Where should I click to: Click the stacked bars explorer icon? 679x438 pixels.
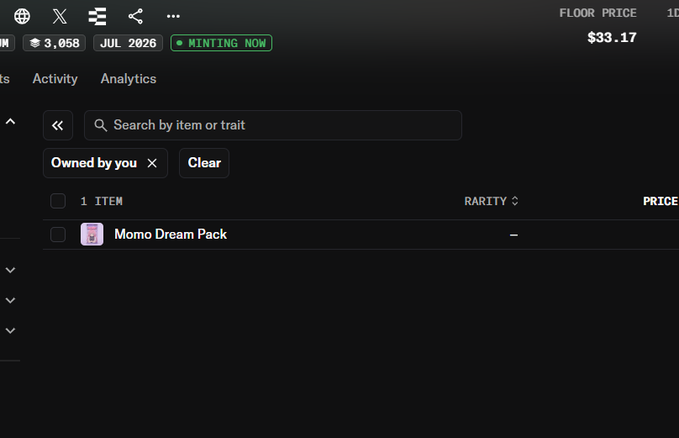97,16
